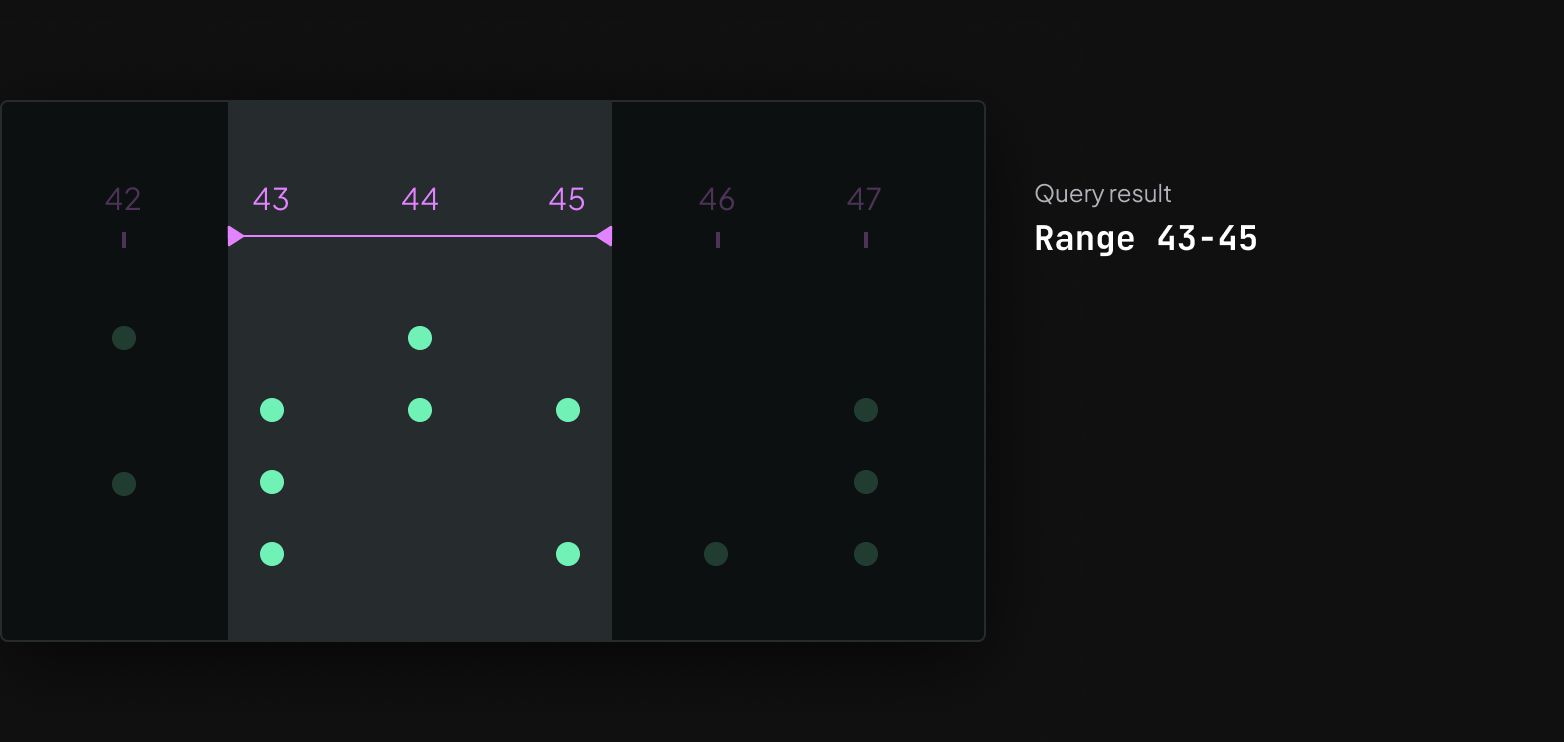Screen dimensions: 1564x742
Task: Select the dimmed dot beneath label 46
Action: pos(716,553)
